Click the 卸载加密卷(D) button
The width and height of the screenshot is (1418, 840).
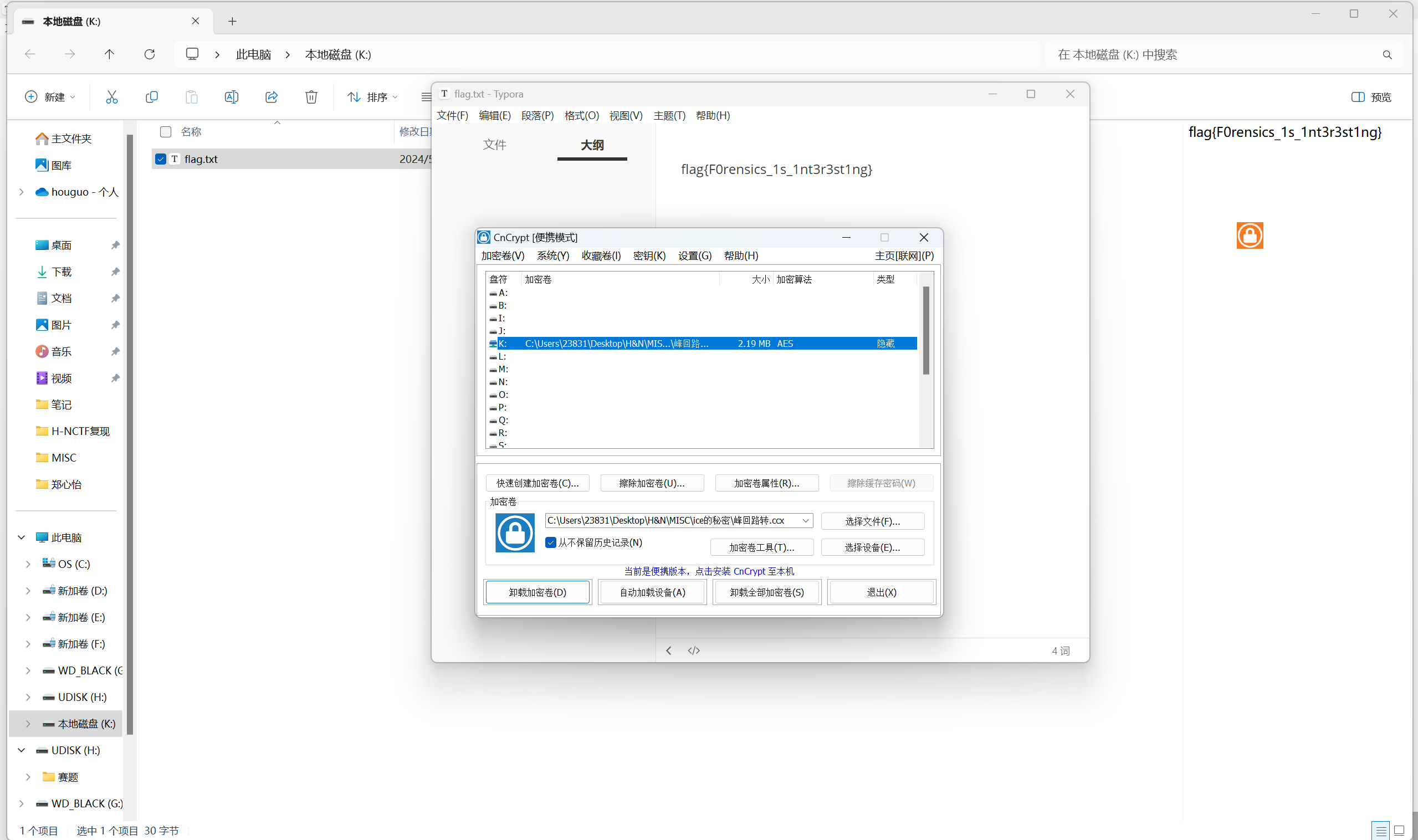537,592
